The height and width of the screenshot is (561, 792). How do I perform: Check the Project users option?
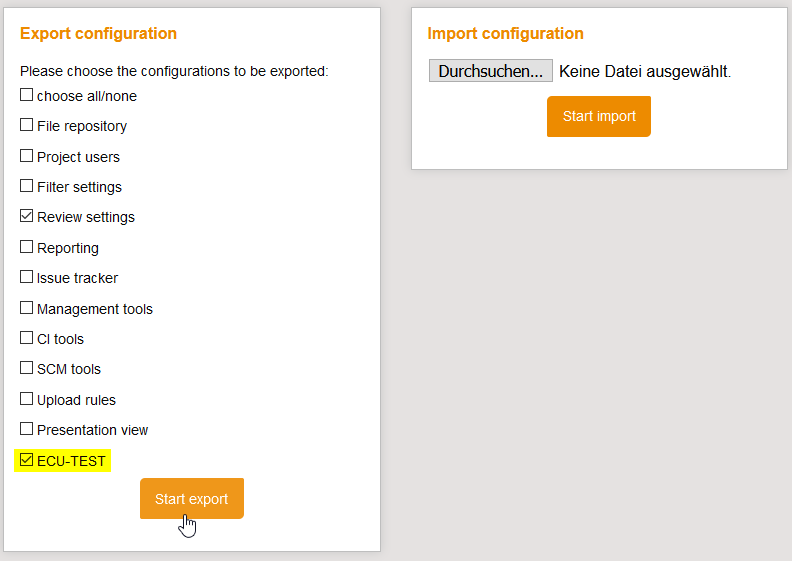(27, 156)
